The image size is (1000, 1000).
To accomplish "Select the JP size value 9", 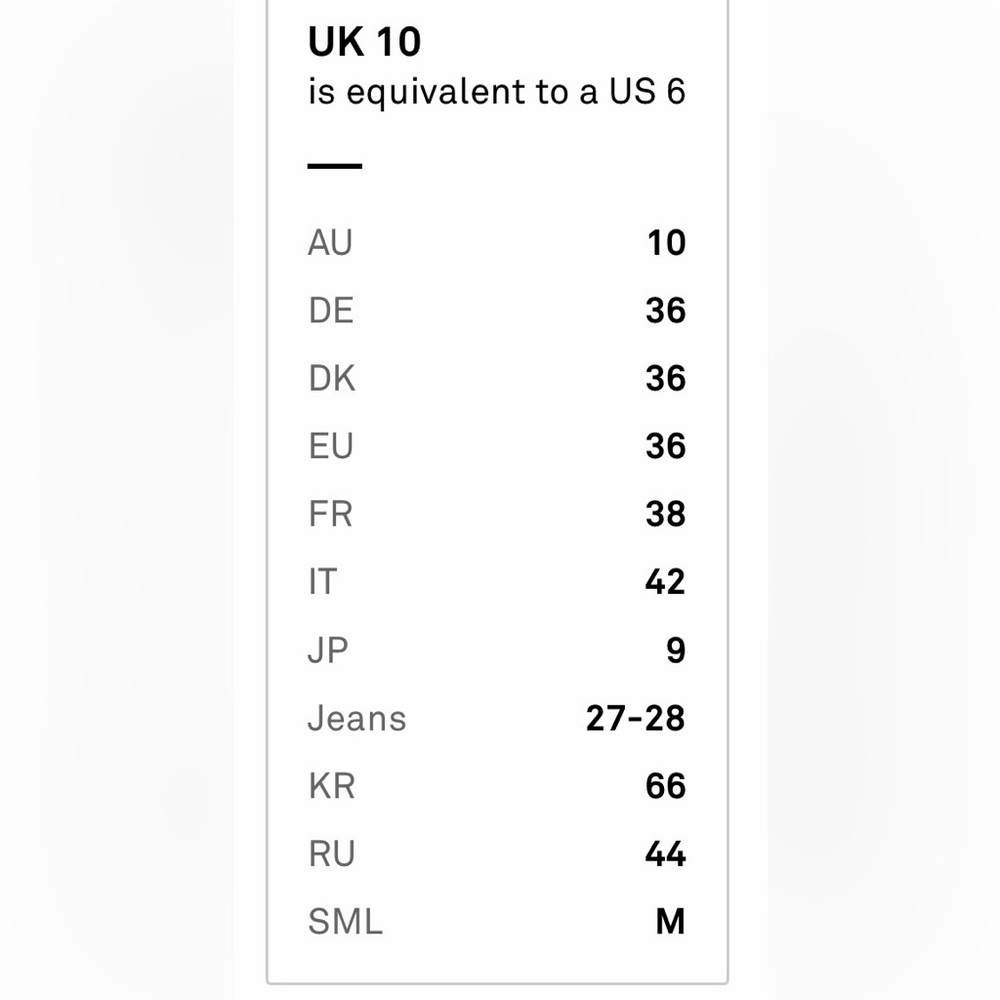I will pyautogui.click(x=675, y=651).
